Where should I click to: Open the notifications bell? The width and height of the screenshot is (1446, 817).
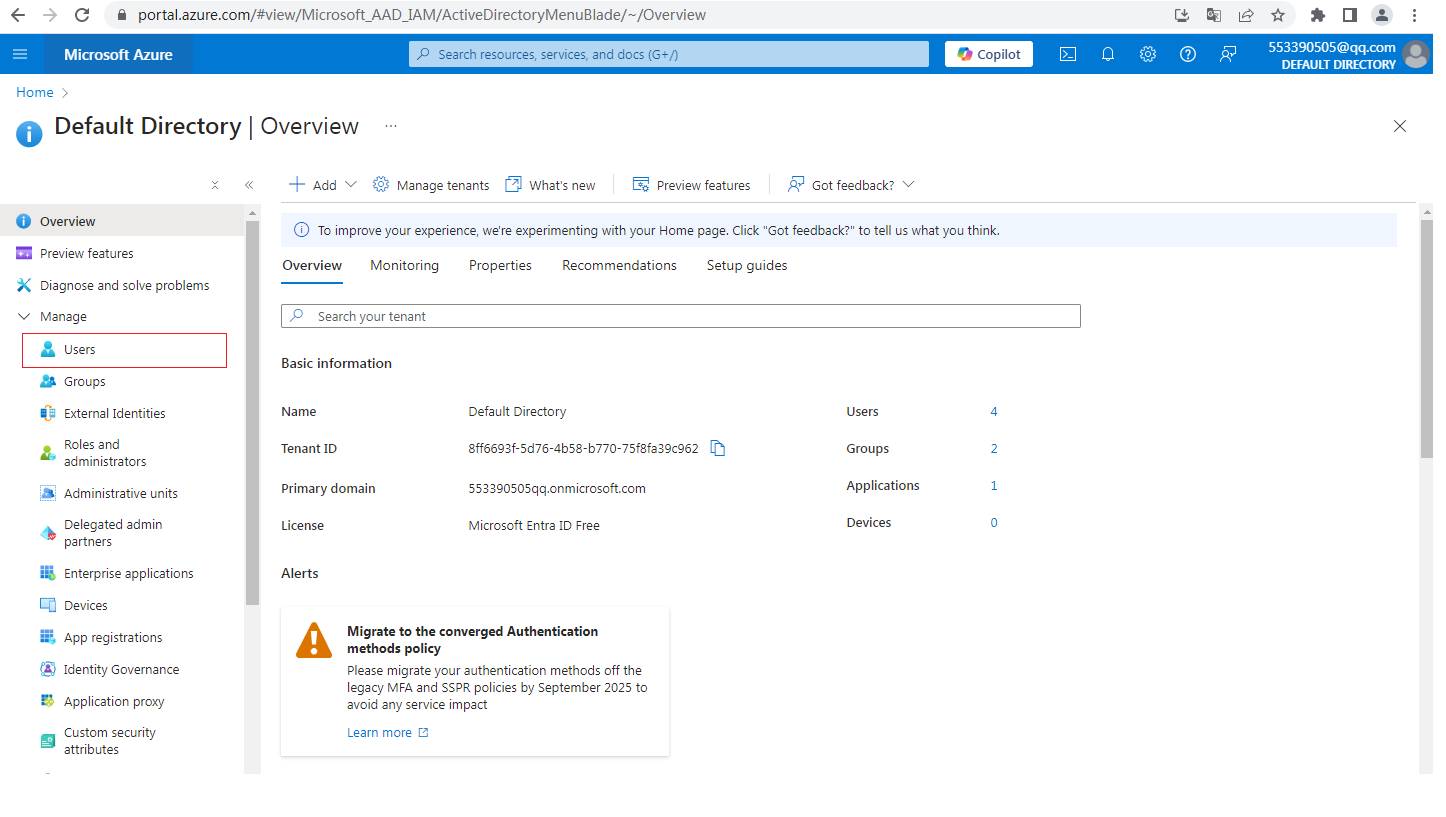pos(1108,54)
